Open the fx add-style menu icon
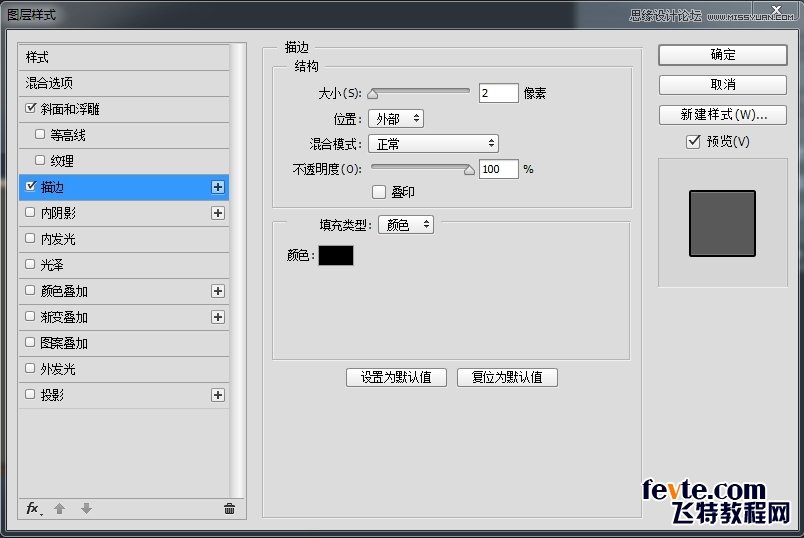This screenshot has height=538, width=804. 34,508
